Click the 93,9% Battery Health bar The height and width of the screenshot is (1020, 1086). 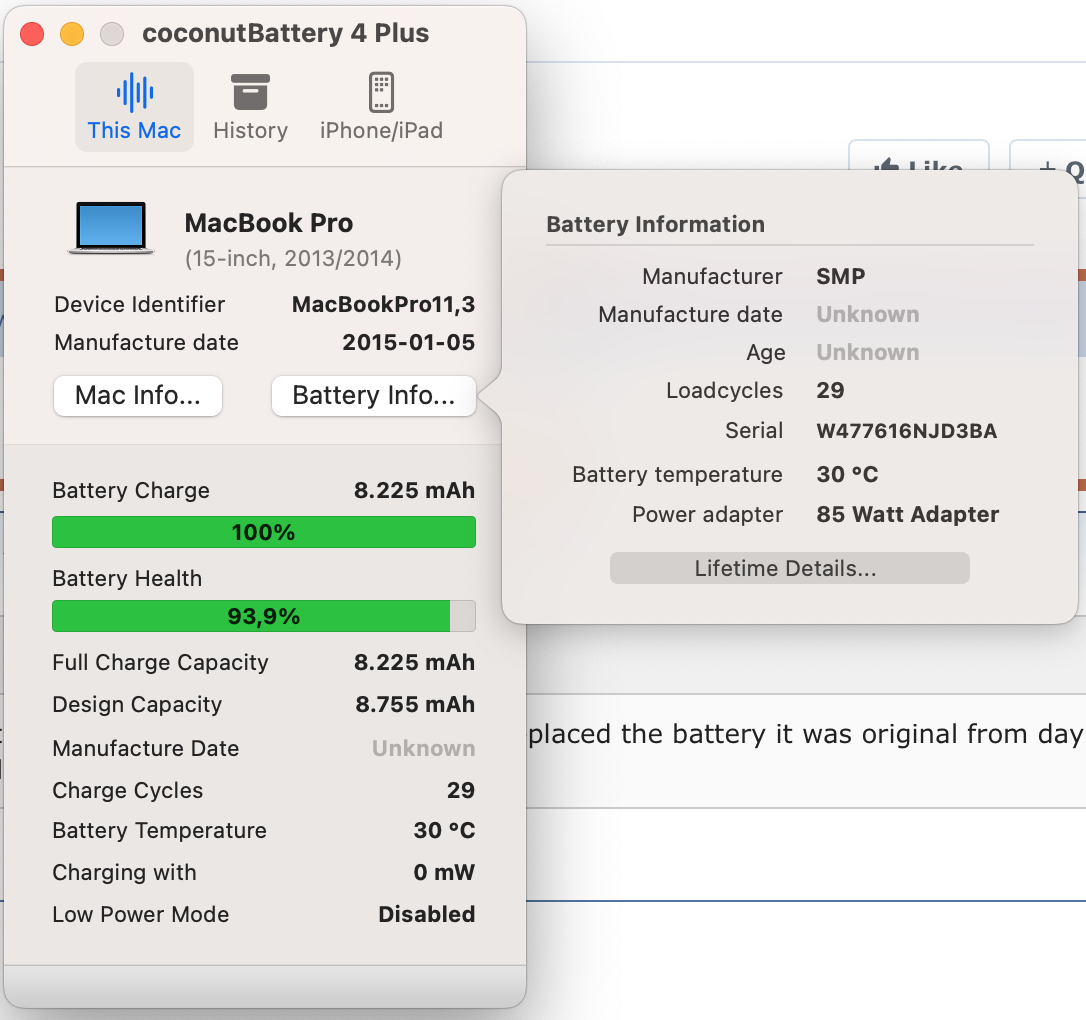click(263, 617)
